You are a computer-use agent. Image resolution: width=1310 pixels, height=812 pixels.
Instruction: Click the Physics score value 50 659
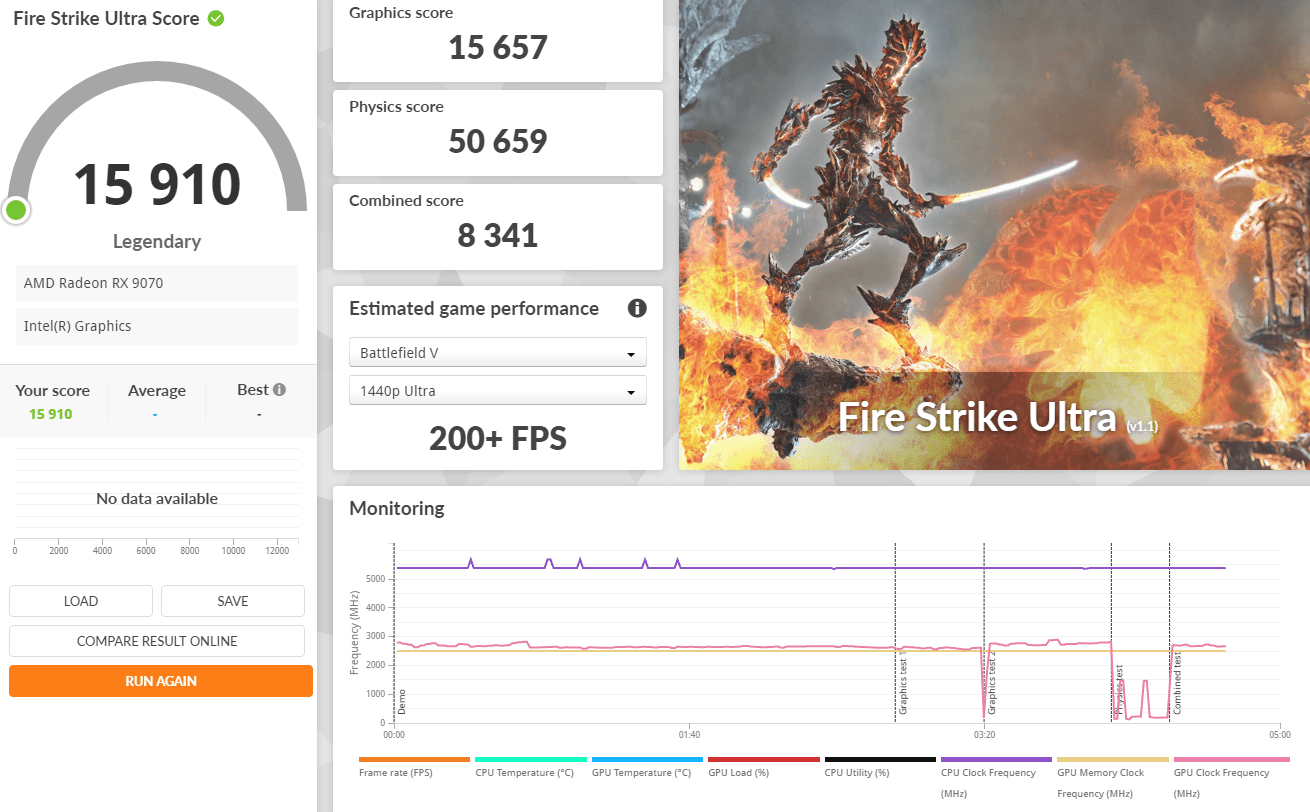(x=498, y=141)
